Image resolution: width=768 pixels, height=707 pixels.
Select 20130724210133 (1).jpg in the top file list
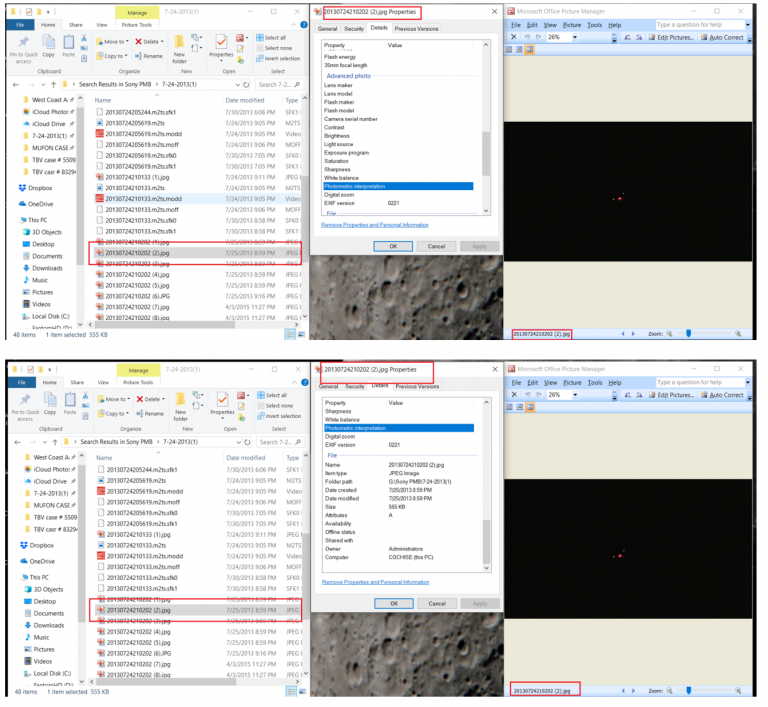pos(133,177)
